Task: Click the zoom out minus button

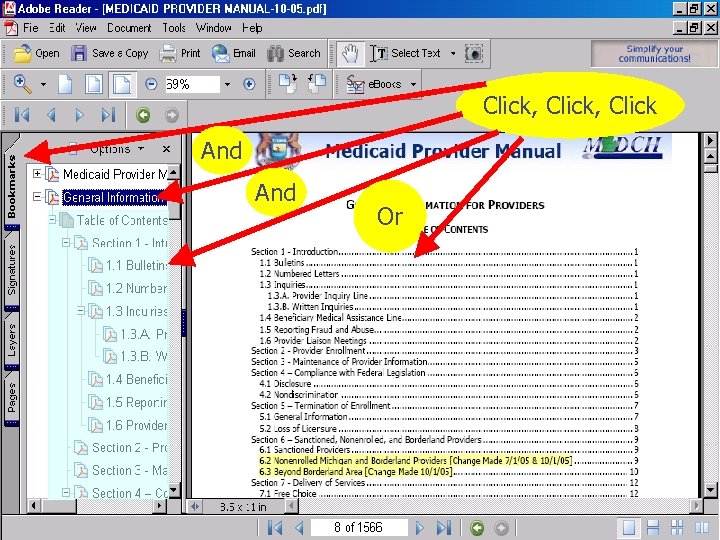Action: [x=151, y=84]
